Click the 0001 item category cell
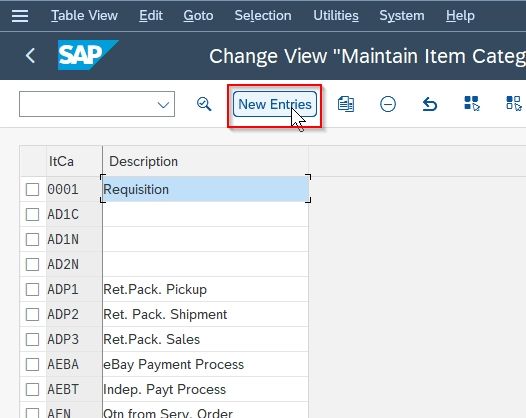This screenshot has width=526, height=418. (74, 190)
